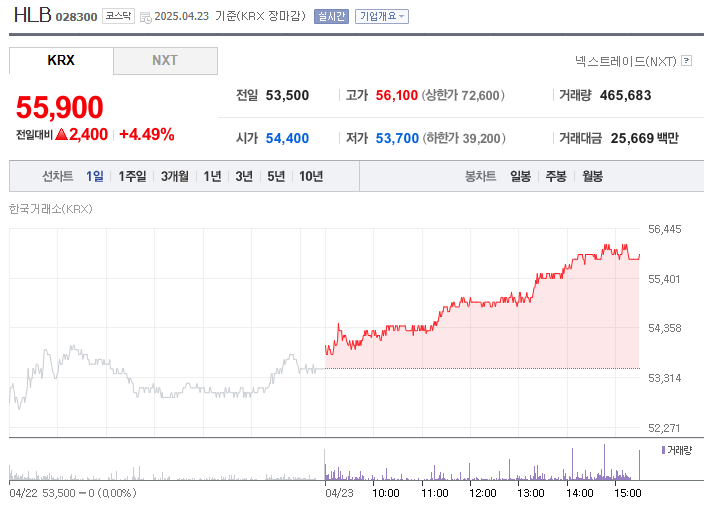This screenshot has width=704, height=512.
Task: Select the 1년 line chart period
Action: click(212, 176)
